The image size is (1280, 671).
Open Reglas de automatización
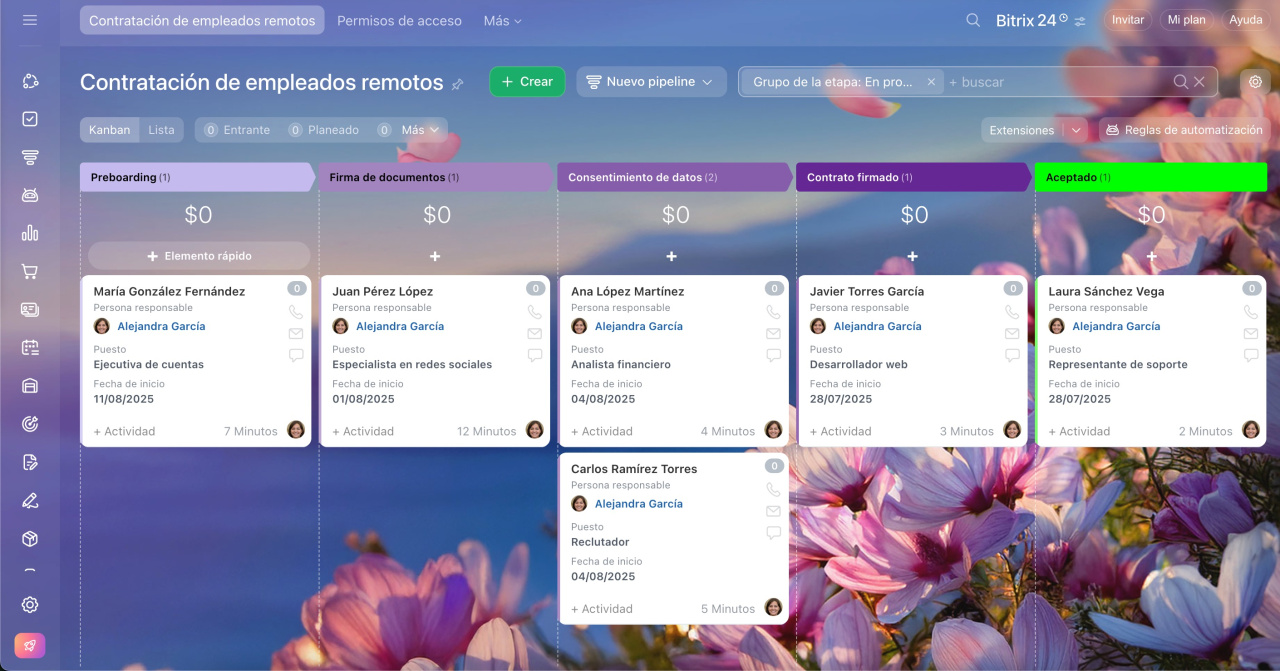pyautogui.click(x=1184, y=130)
